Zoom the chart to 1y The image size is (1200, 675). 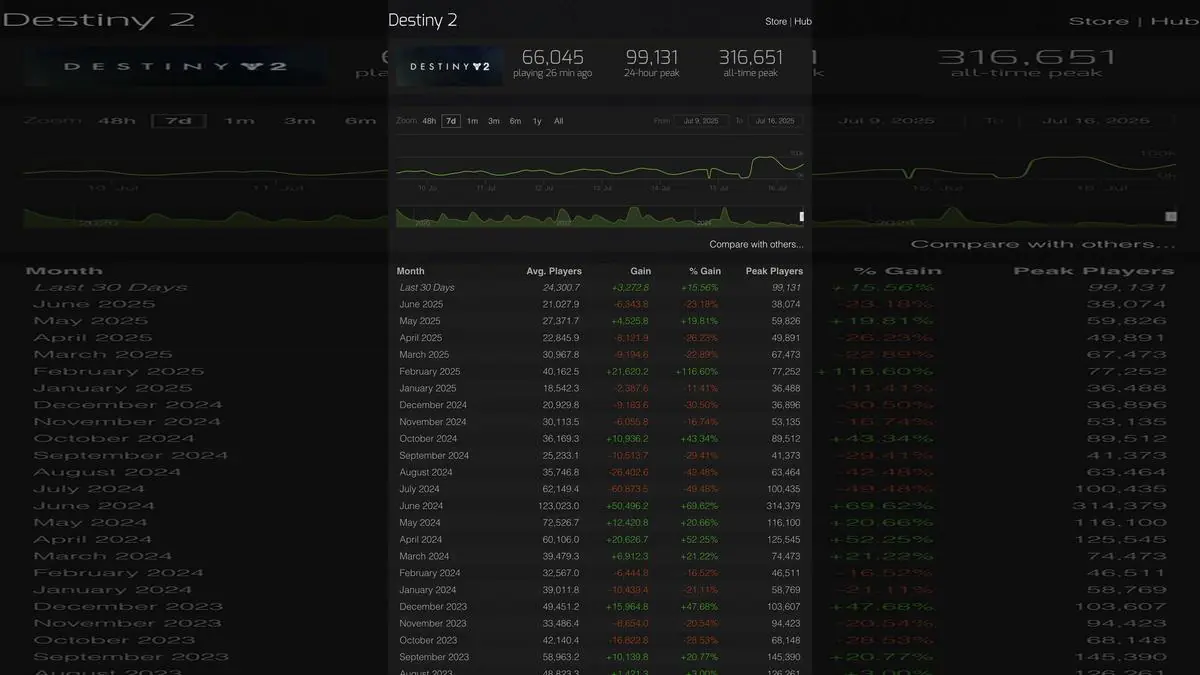point(537,121)
